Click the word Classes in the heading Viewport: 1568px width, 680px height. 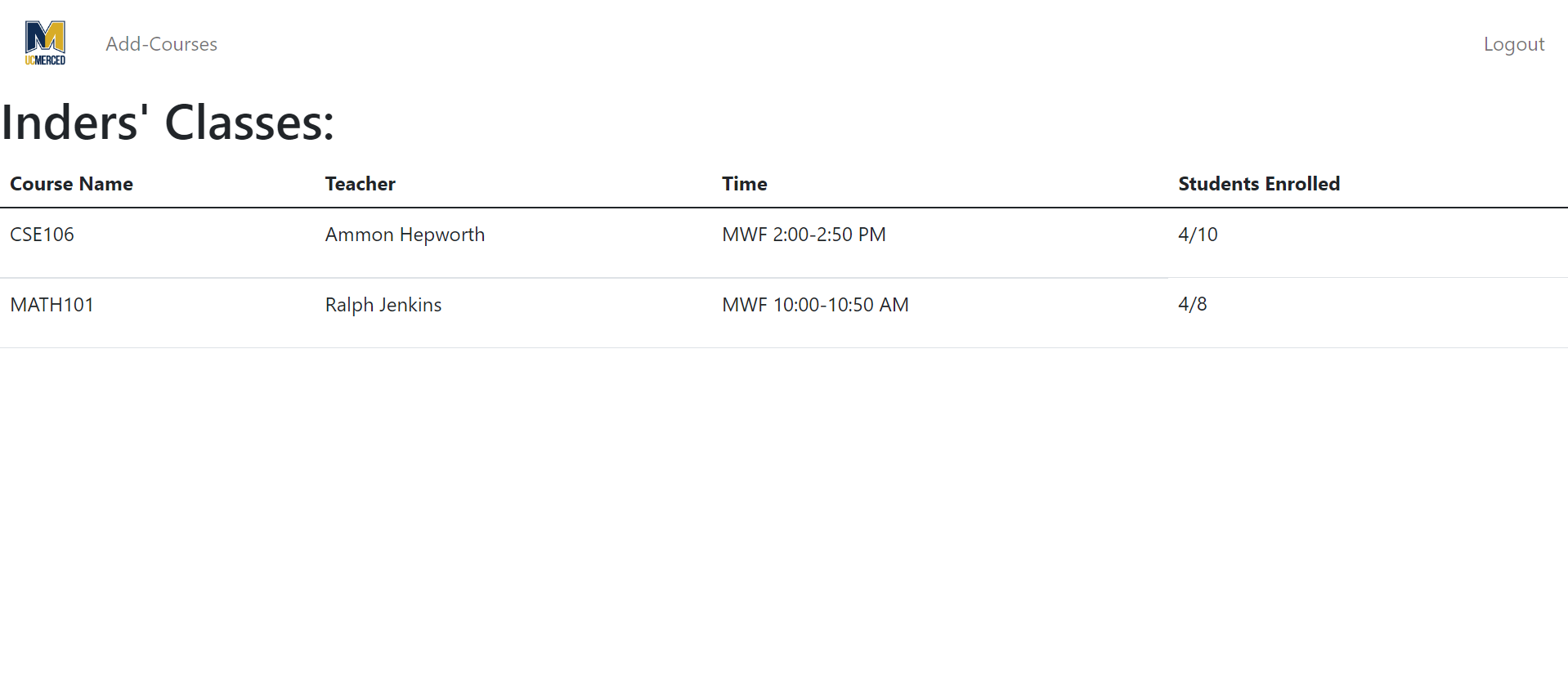click(249, 123)
